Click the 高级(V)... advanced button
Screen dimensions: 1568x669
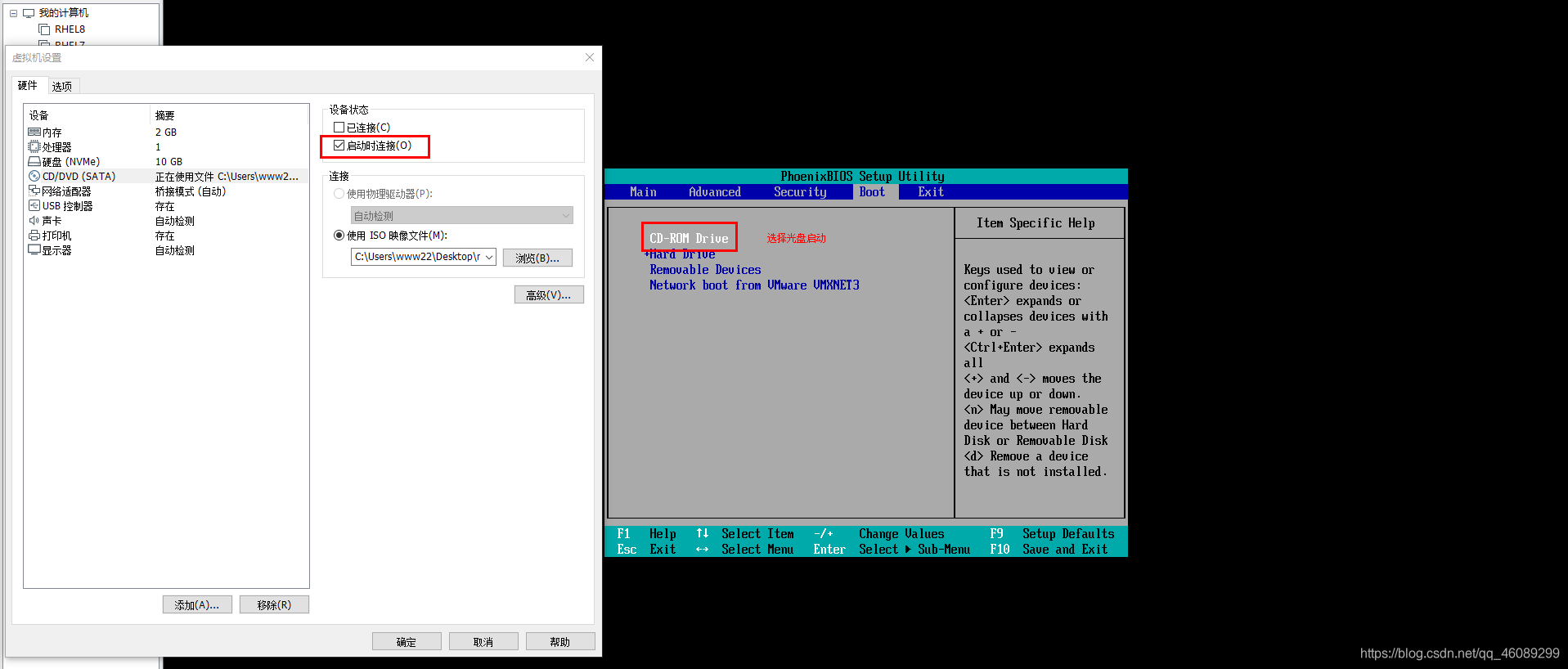coord(549,294)
